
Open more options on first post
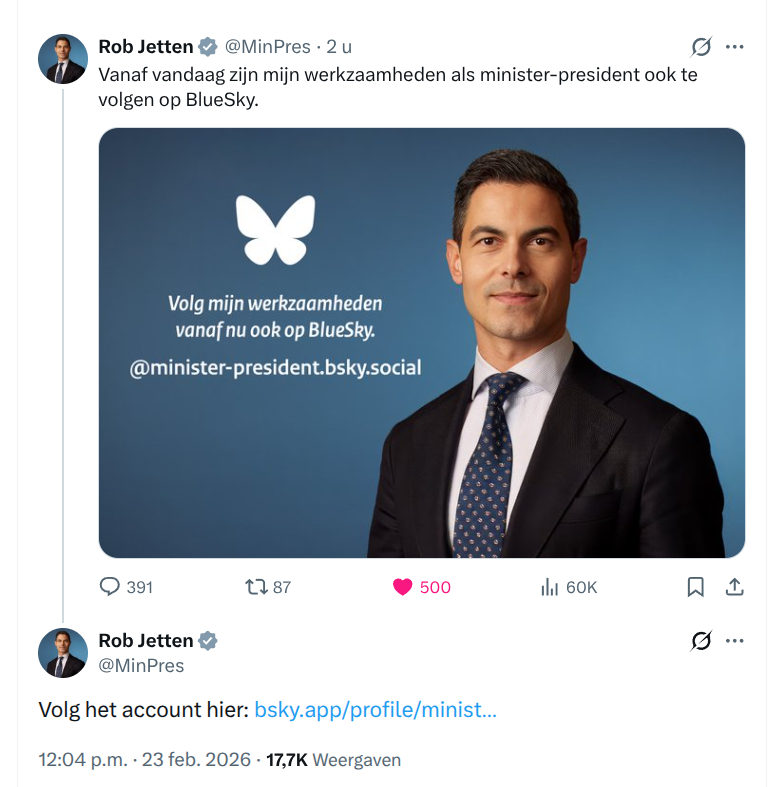[735, 47]
